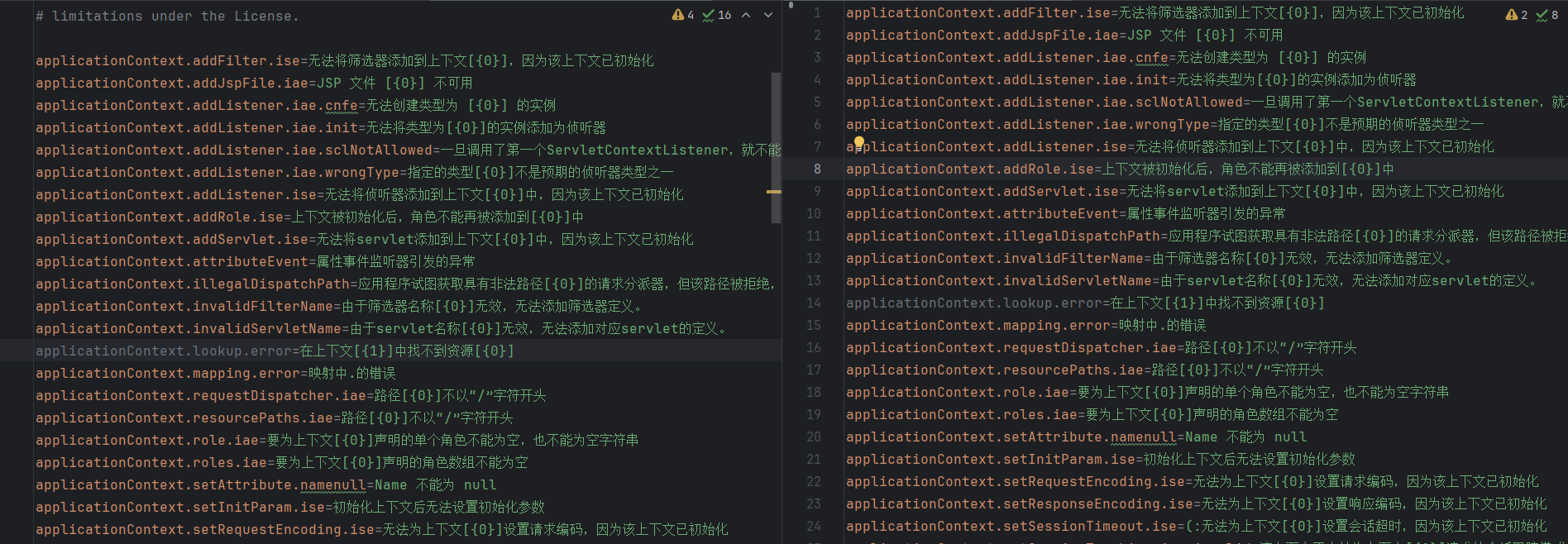Click 'setSessionTimeout.ise' on right editor line 24
The height and width of the screenshot is (544, 1568).
coord(1090,526)
